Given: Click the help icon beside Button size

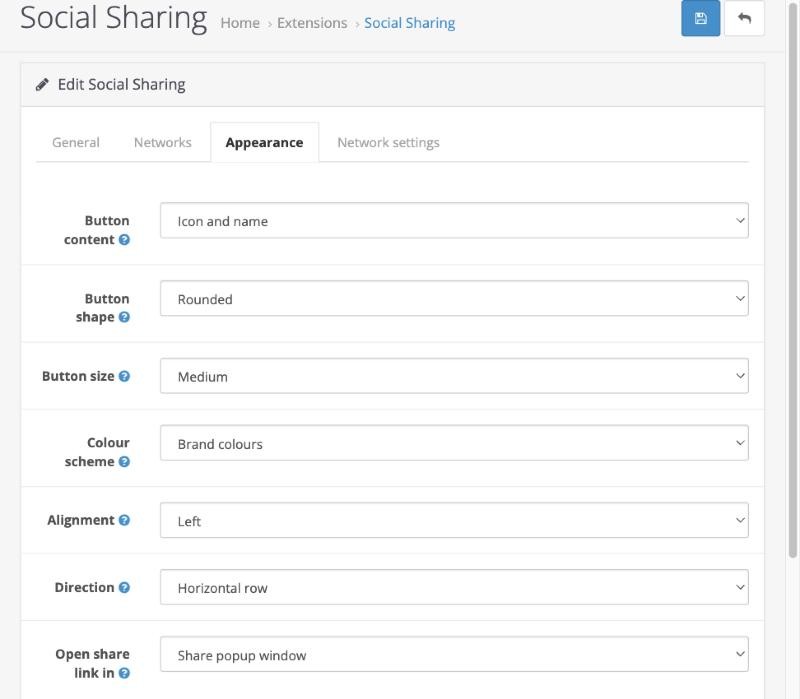Looking at the screenshot, I should (x=124, y=376).
